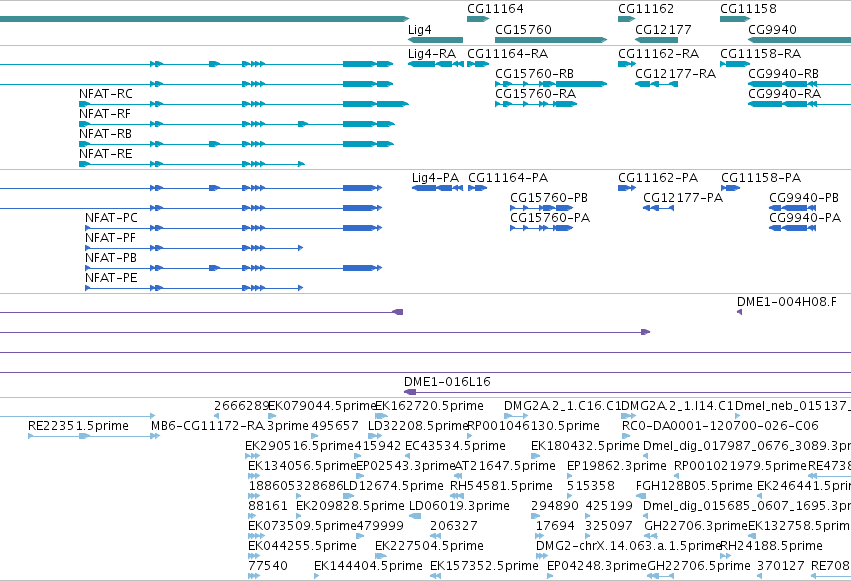Select the MB6-CG11172-RA.3prime label
Viewport: 851px width, 581px height.
(x=230, y=426)
